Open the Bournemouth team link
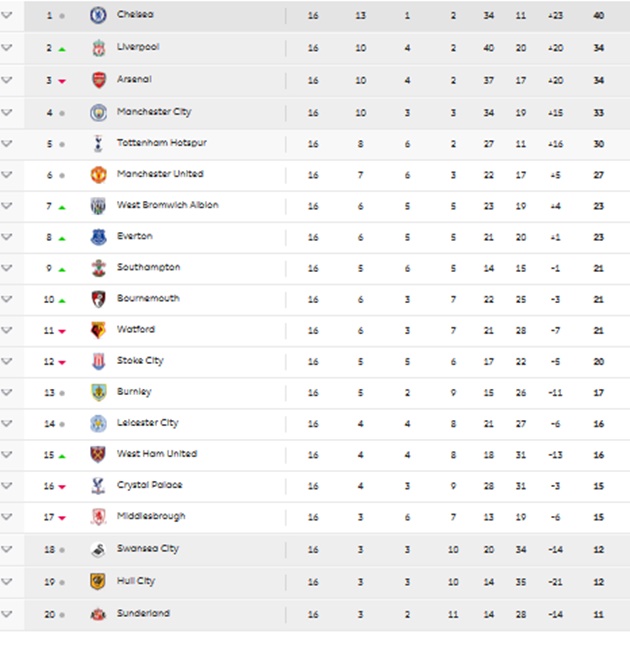Viewport: 630px width, 645px height. point(148,299)
